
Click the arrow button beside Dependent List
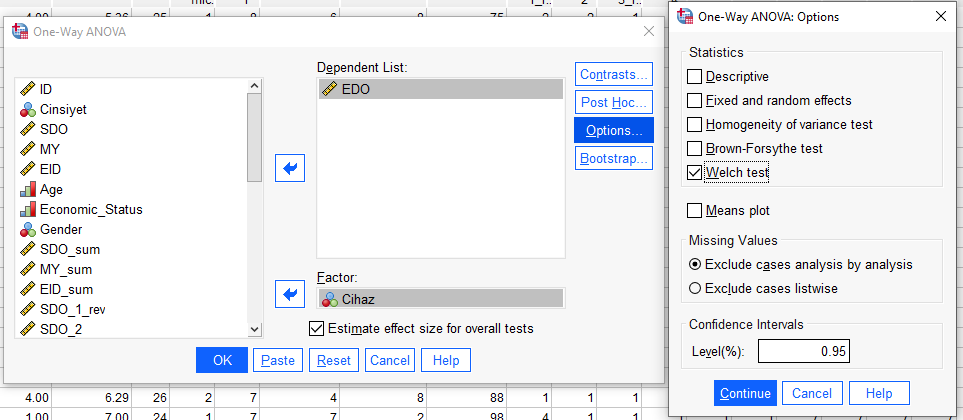click(x=289, y=169)
